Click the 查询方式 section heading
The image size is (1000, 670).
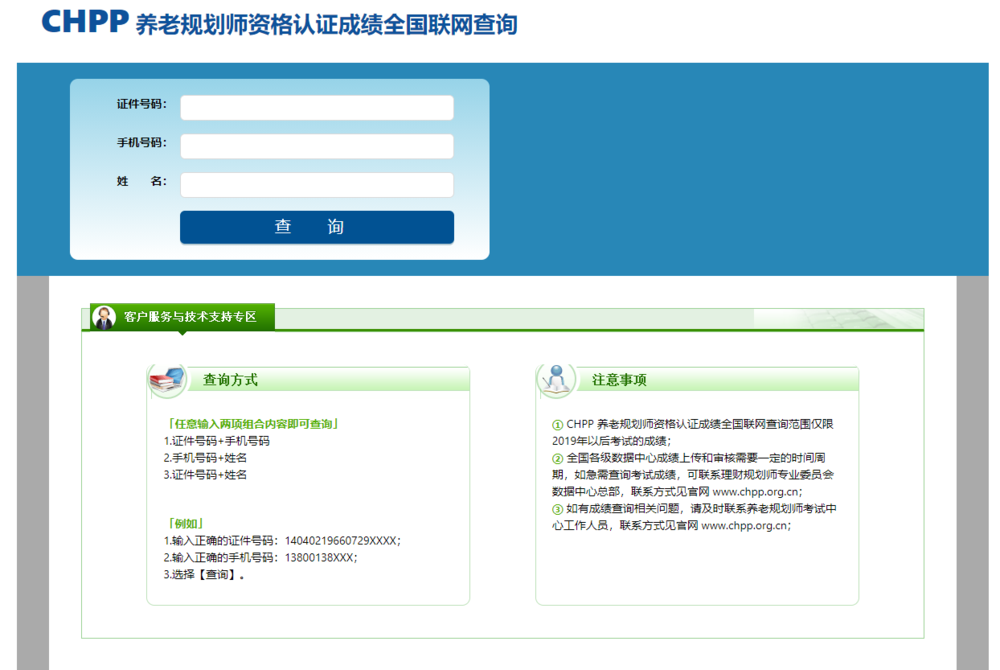(x=230, y=380)
